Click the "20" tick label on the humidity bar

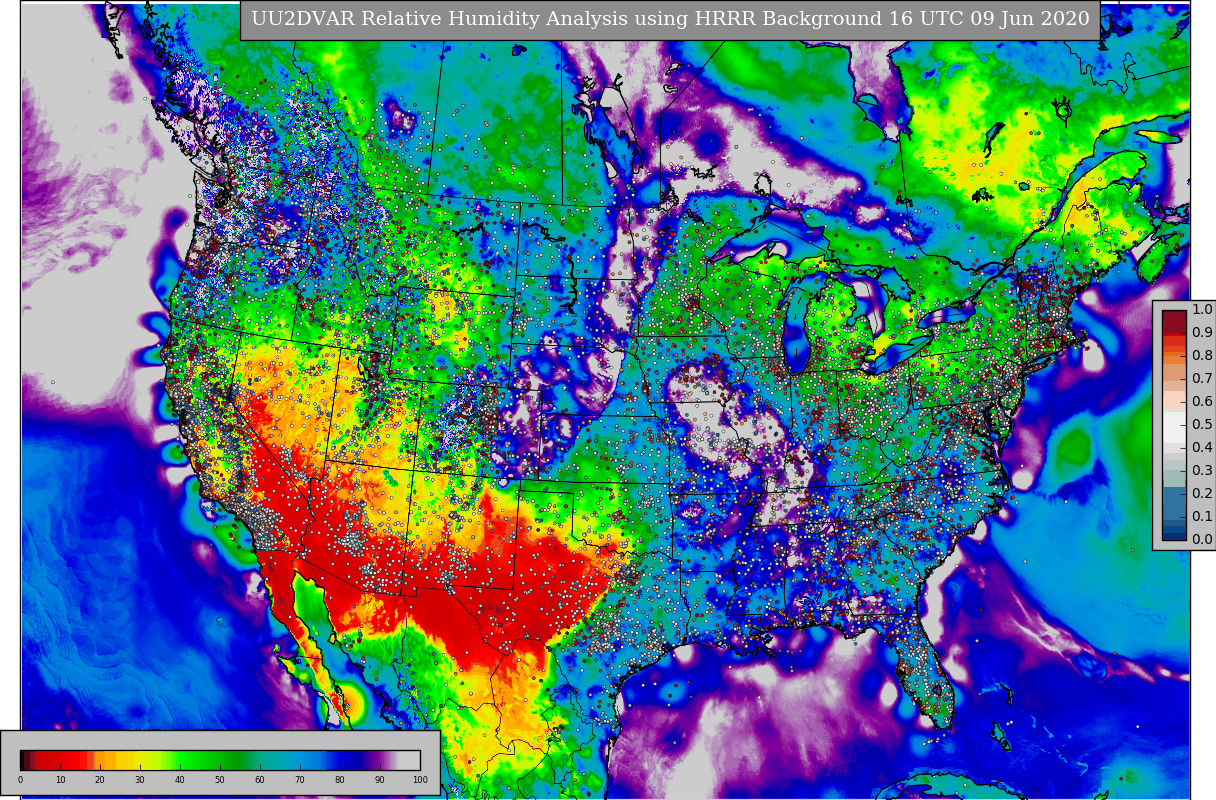pyautogui.click(x=100, y=780)
